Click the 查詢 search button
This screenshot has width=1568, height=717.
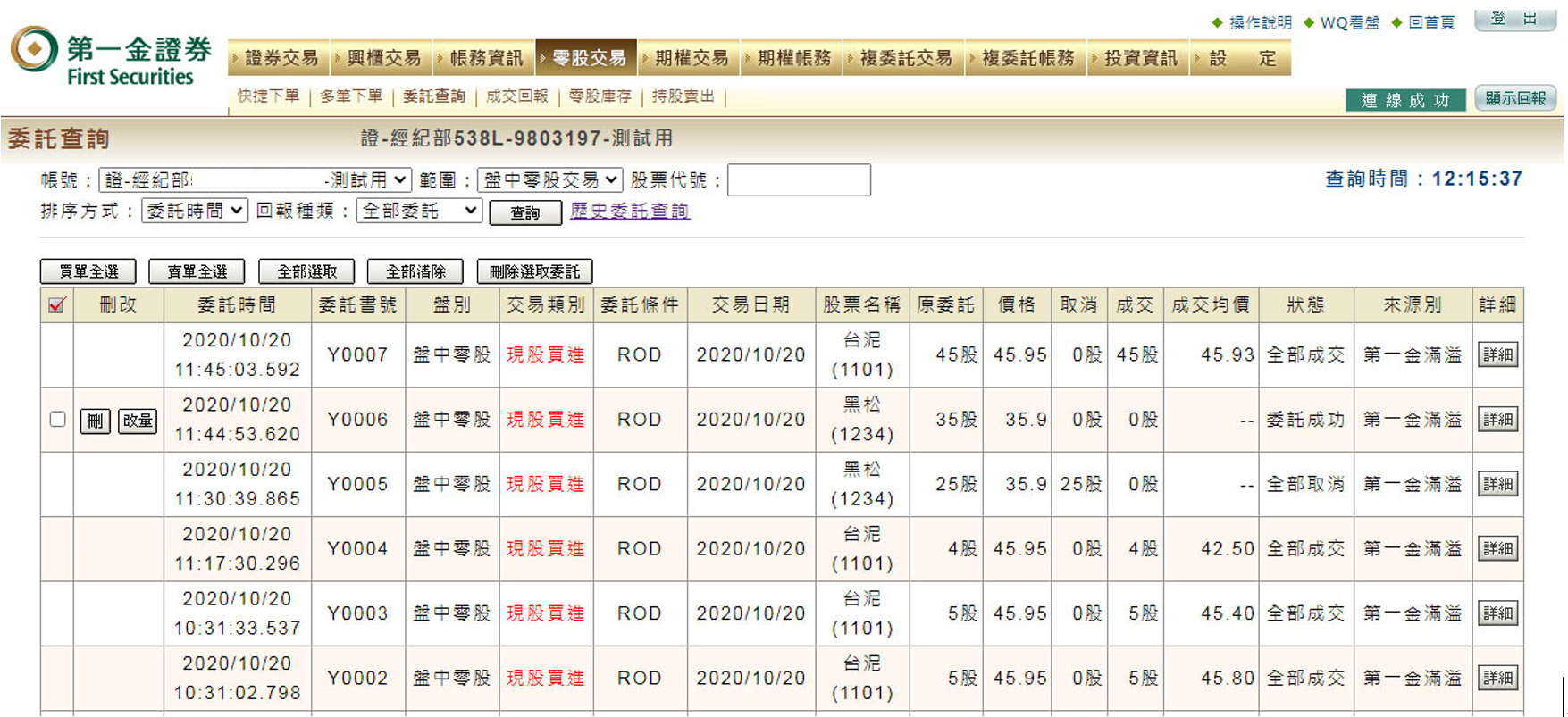coord(525,213)
